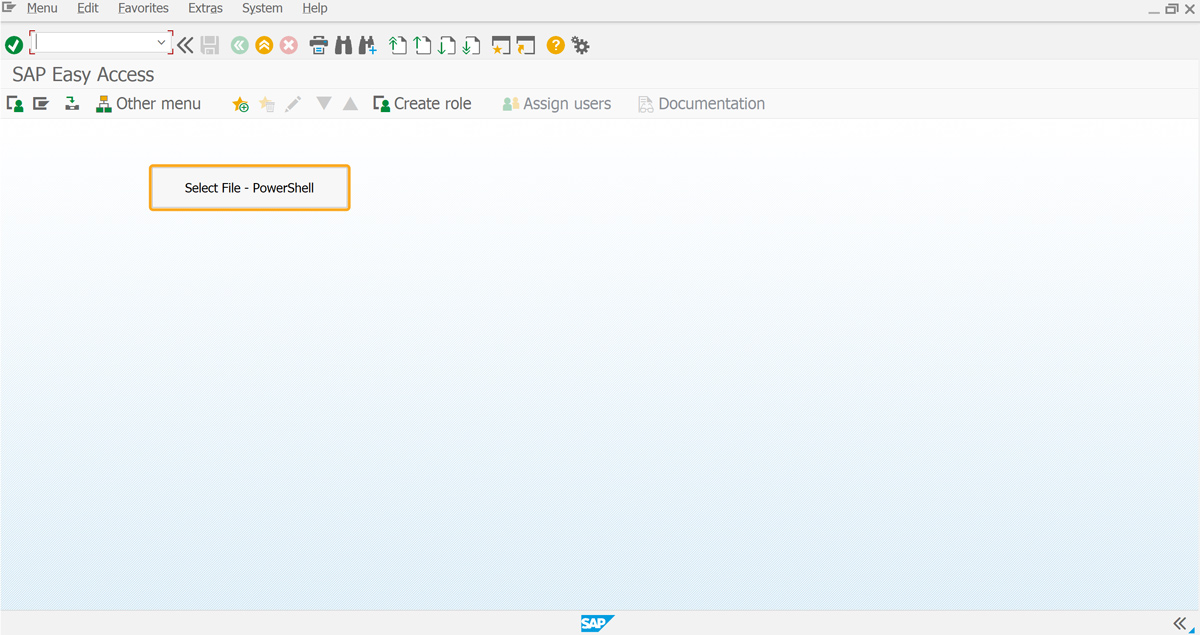Open the Edit menu

click(88, 8)
